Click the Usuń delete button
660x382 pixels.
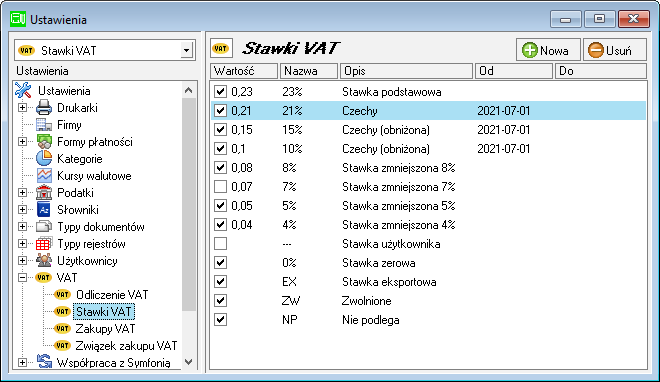click(615, 50)
